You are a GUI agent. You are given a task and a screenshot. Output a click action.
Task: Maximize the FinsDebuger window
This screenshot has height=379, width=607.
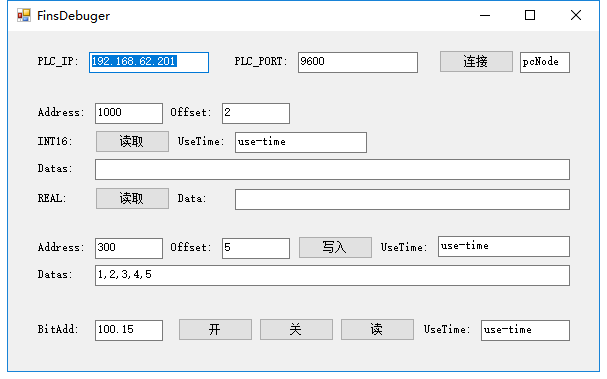530,15
